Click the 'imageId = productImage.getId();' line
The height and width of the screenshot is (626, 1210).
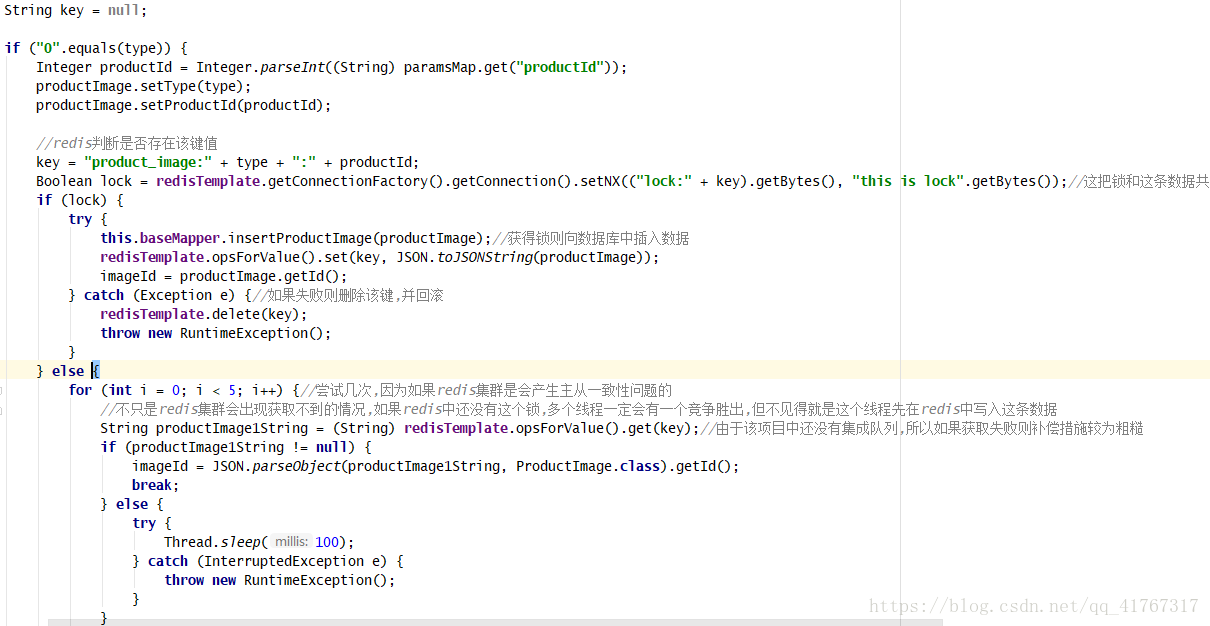224,276
